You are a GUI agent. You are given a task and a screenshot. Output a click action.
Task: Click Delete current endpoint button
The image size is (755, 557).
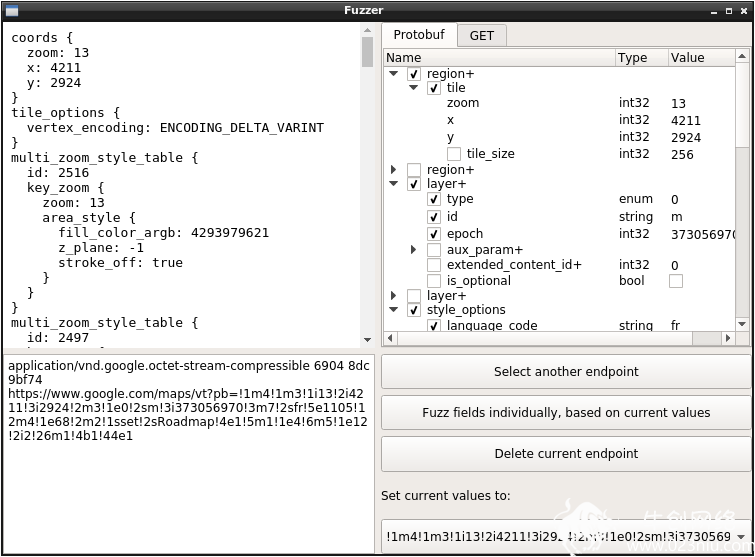click(x=566, y=453)
